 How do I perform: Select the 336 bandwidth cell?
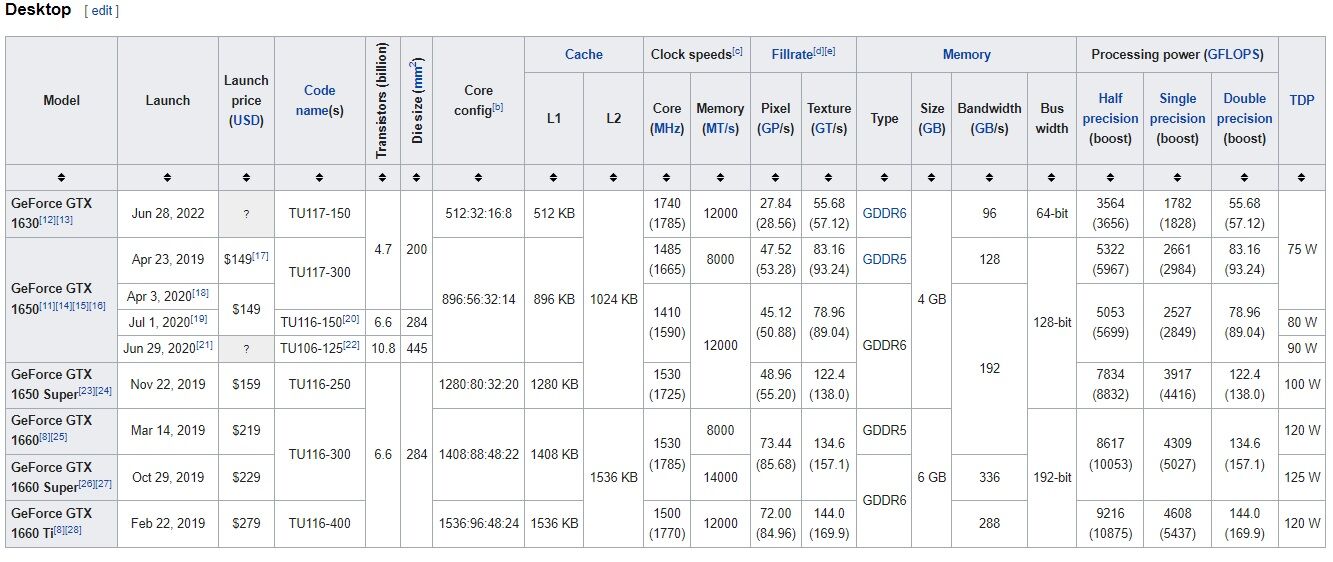click(989, 477)
